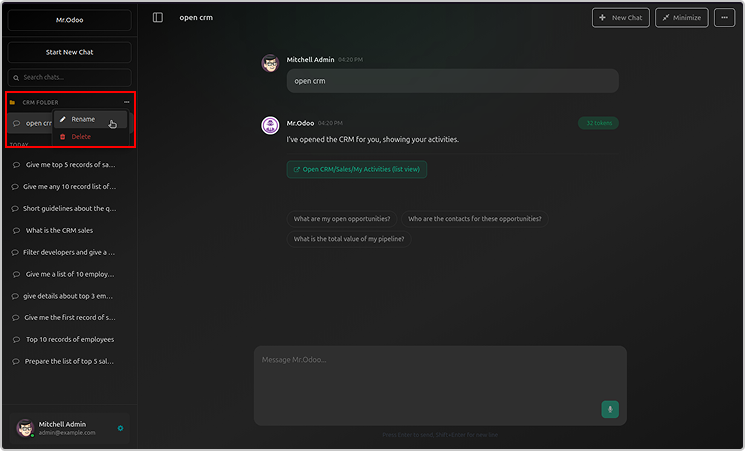Open the top-right more options button
The image size is (745, 451).
click(725, 17)
